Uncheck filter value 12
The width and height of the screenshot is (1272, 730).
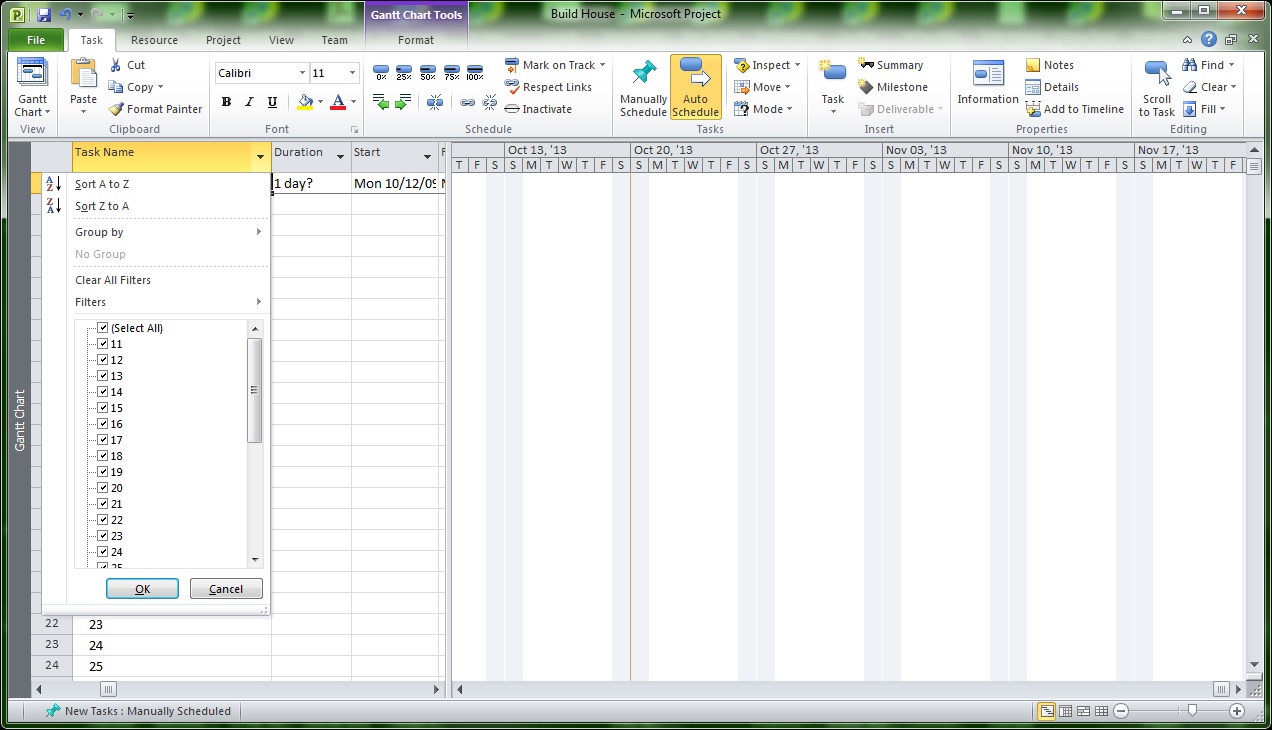(x=103, y=360)
